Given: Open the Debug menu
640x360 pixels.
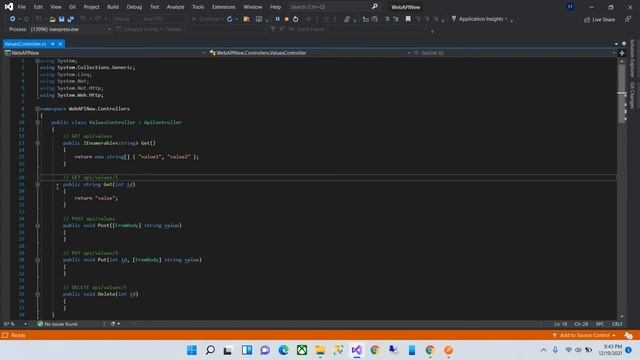Looking at the screenshot, I should pyautogui.click(x=134, y=7).
